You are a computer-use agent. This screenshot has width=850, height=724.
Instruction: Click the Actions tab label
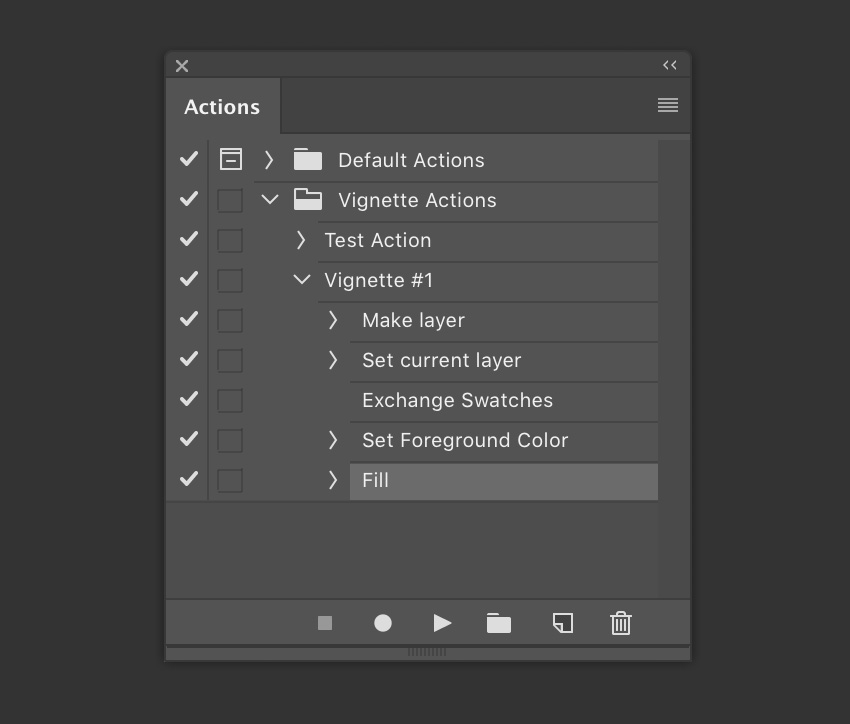[x=221, y=106]
